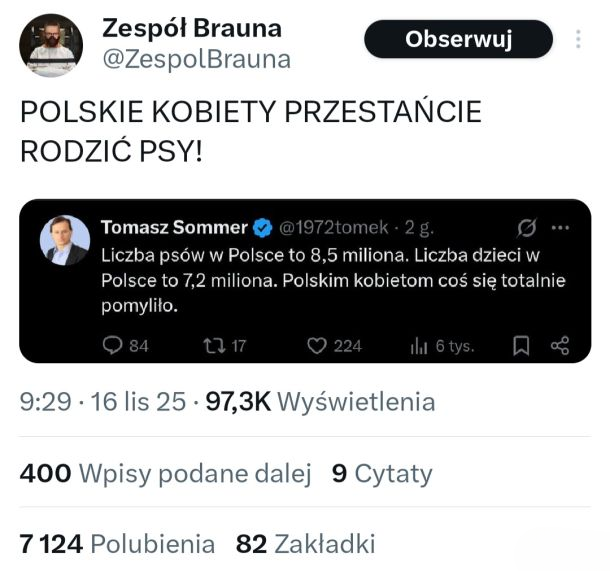Bookmark the quoted Tomasz Sommer post
The image size is (610, 571).
[521, 346]
